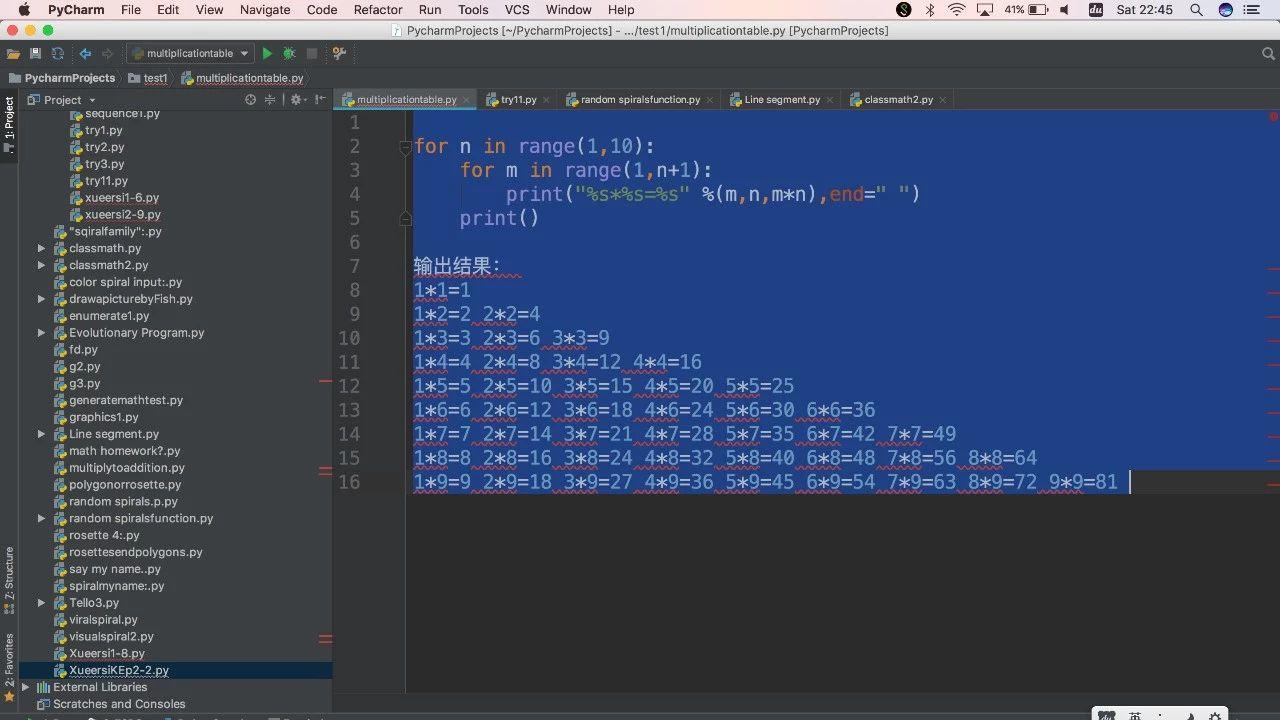Click line number 6 in the gutter

pos(355,242)
